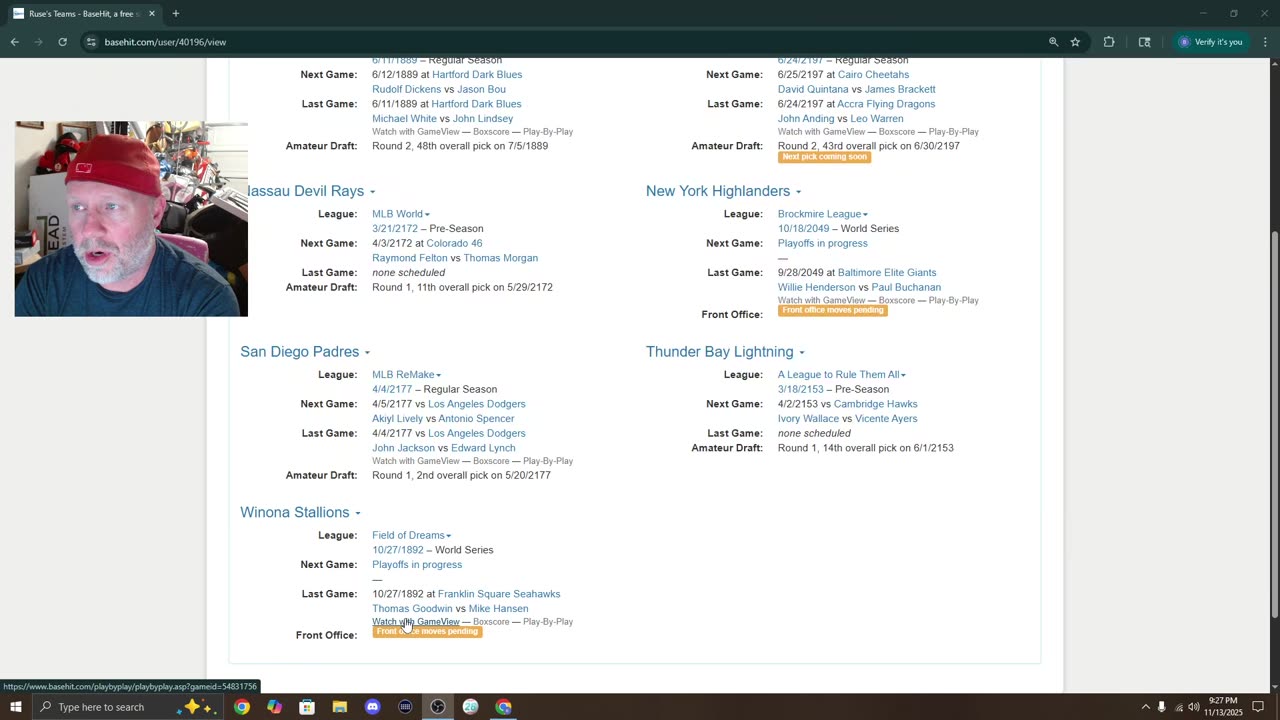Click the Verify it's you profile button
Image resolution: width=1280 pixels, height=720 pixels.
click(x=1210, y=42)
